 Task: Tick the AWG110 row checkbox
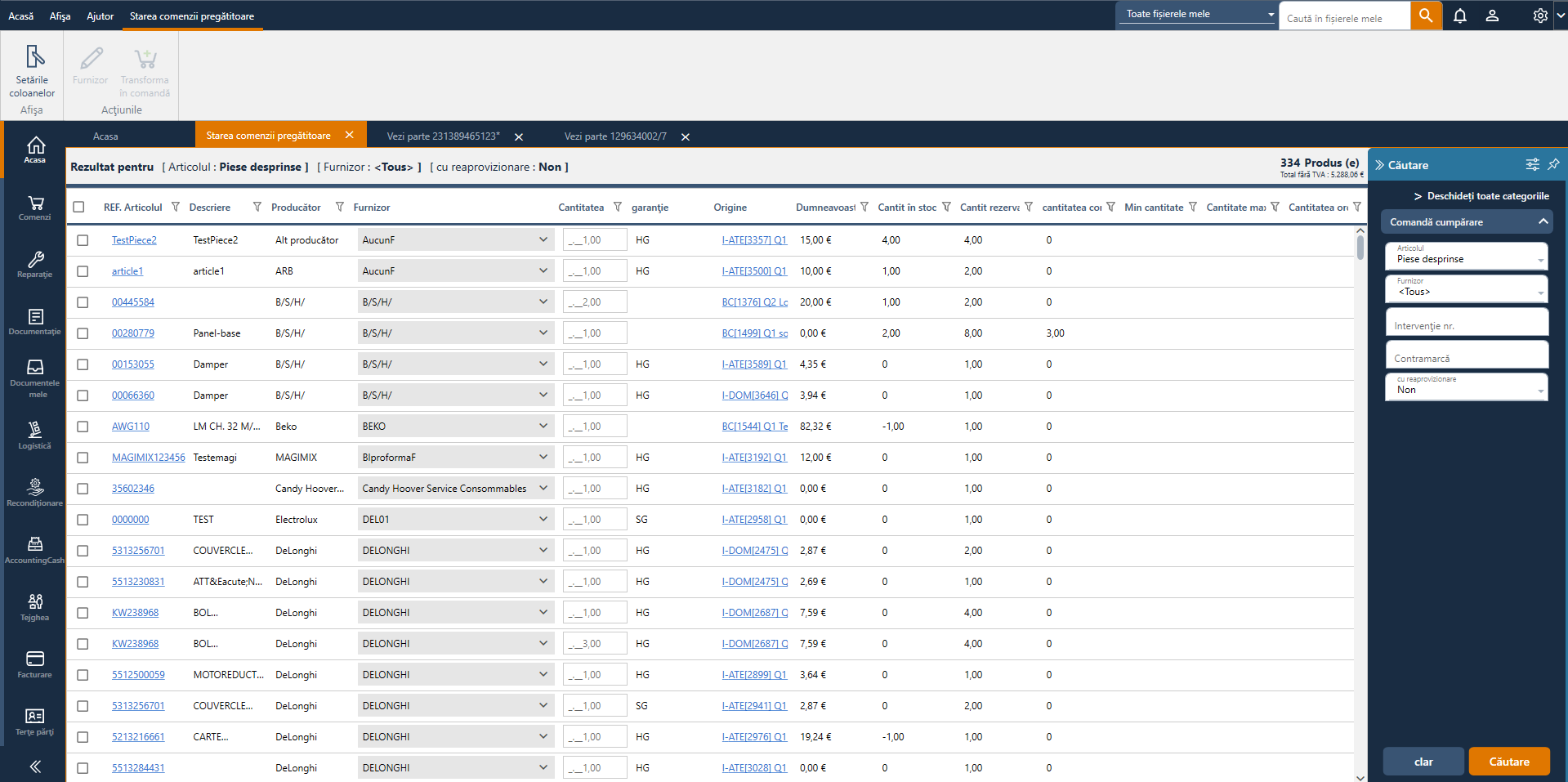click(x=83, y=427)
